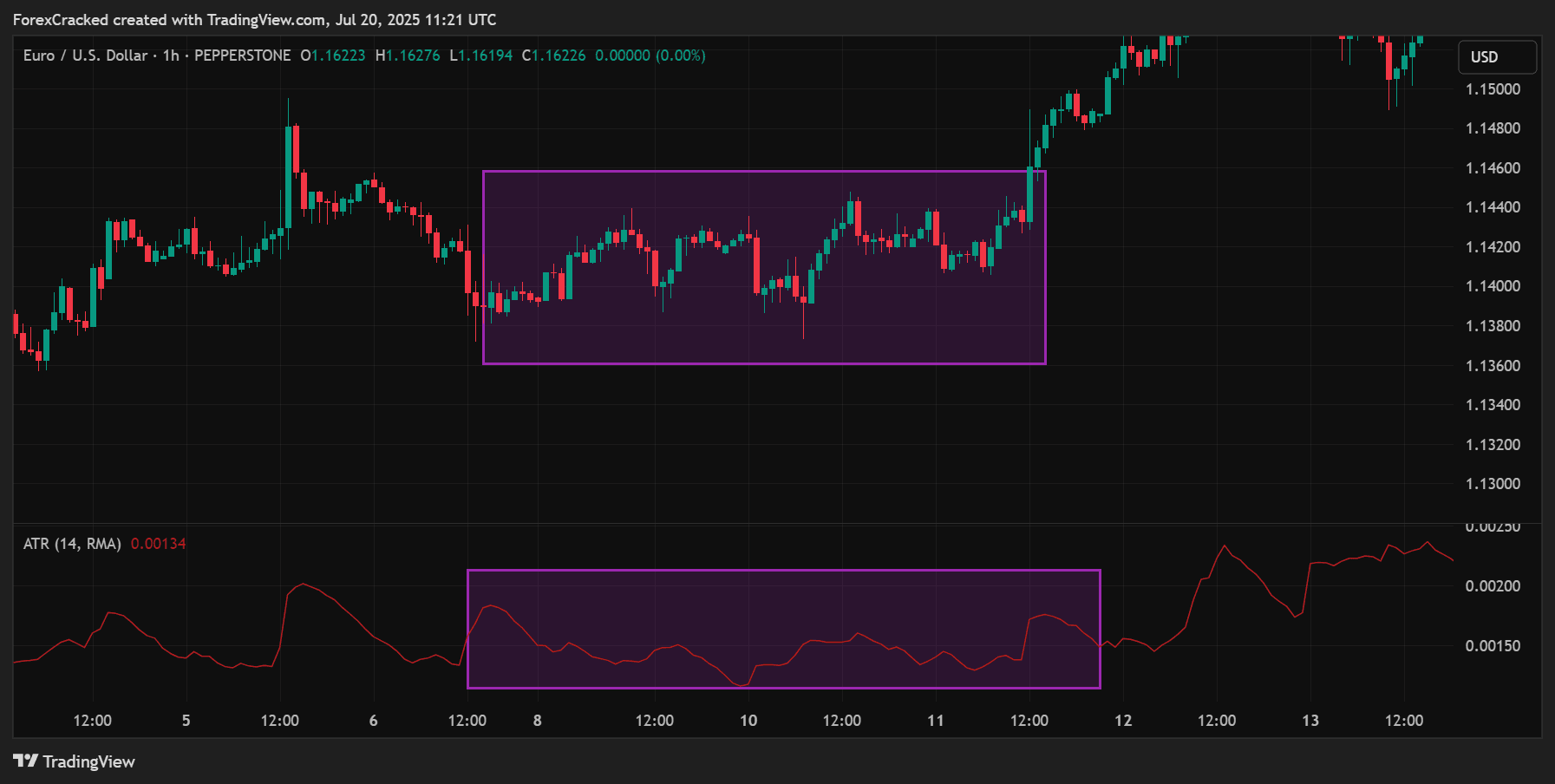The image size is (1555, 784).
Task: Toggle the USD currency button
Action: coord(1498,56)
